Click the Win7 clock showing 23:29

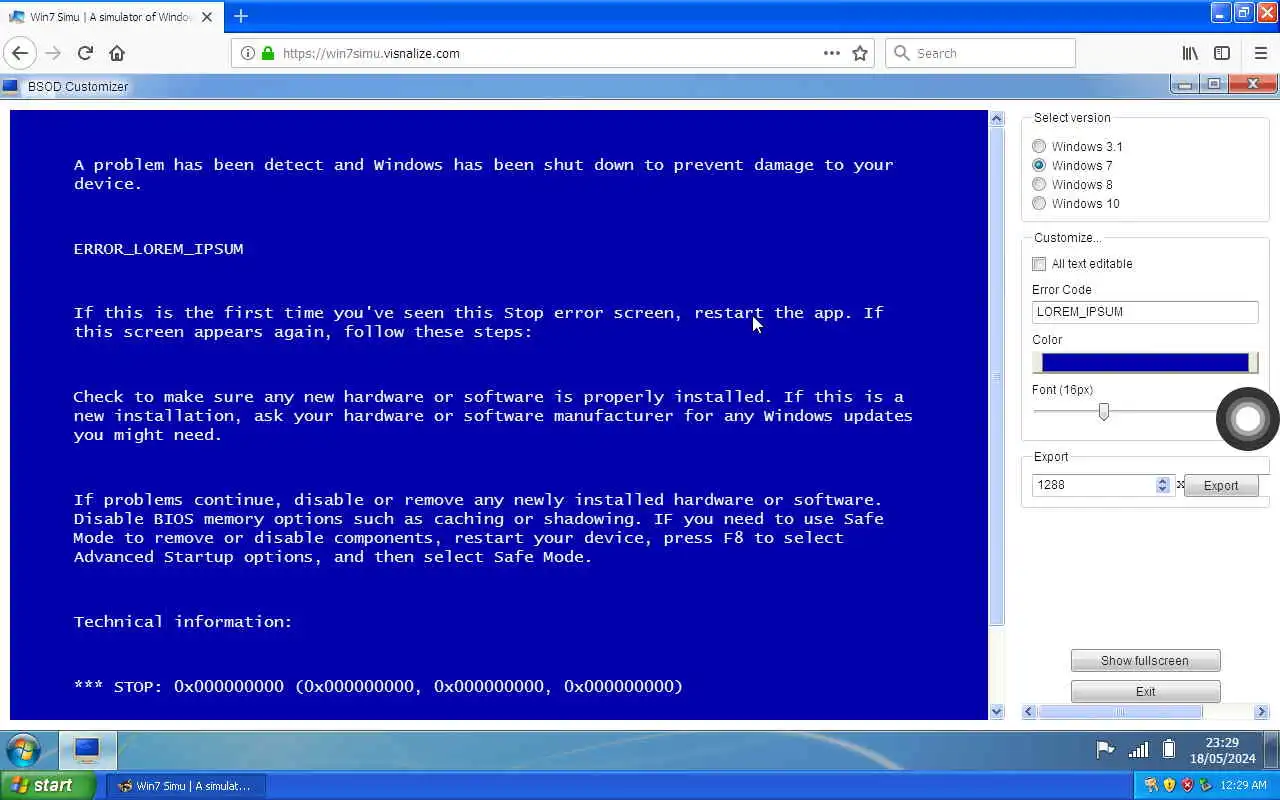(x=1222, y=750)
